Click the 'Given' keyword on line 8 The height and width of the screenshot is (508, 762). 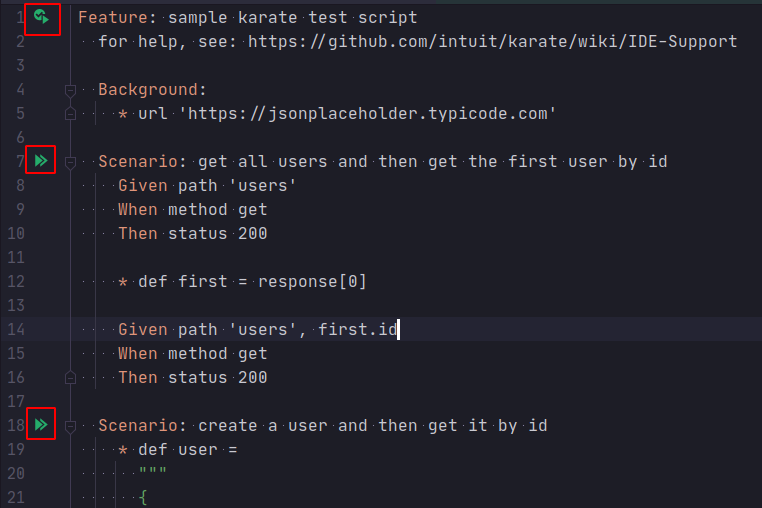(x=142, y=186)
